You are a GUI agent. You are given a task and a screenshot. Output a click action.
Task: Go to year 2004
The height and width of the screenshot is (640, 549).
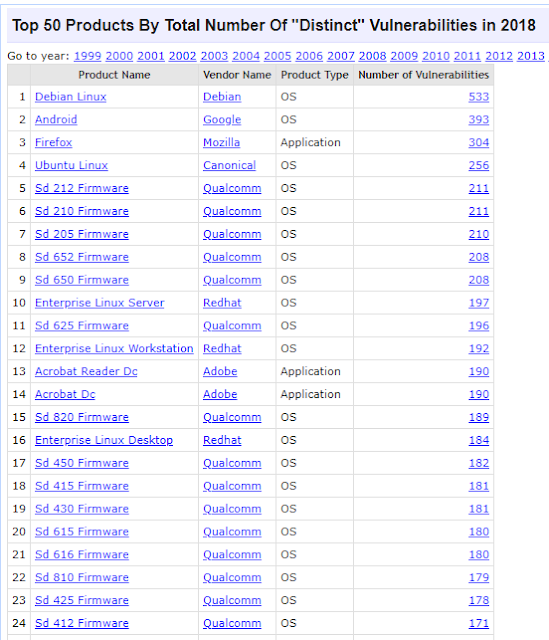pyautogui.click(x=246, y=56)
